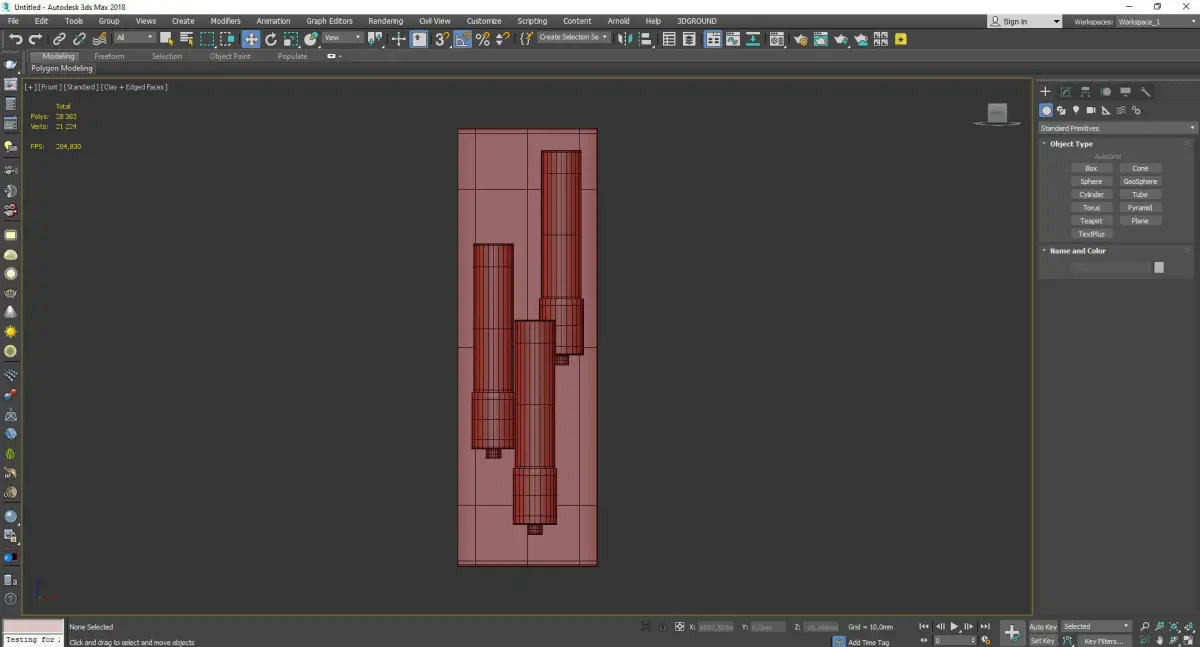
Task: Open the Workspaces dropdown
Action: tap(1156, 21)
